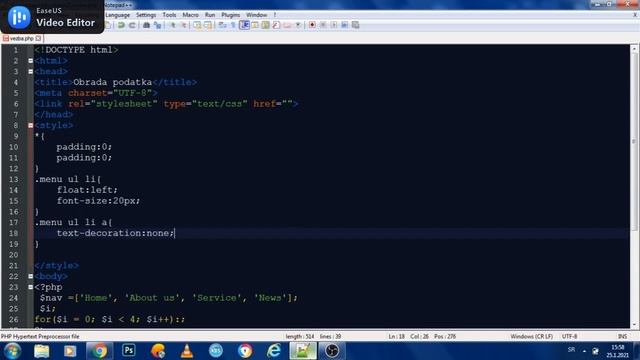Toggle Show all characters icon

point(233,25)
